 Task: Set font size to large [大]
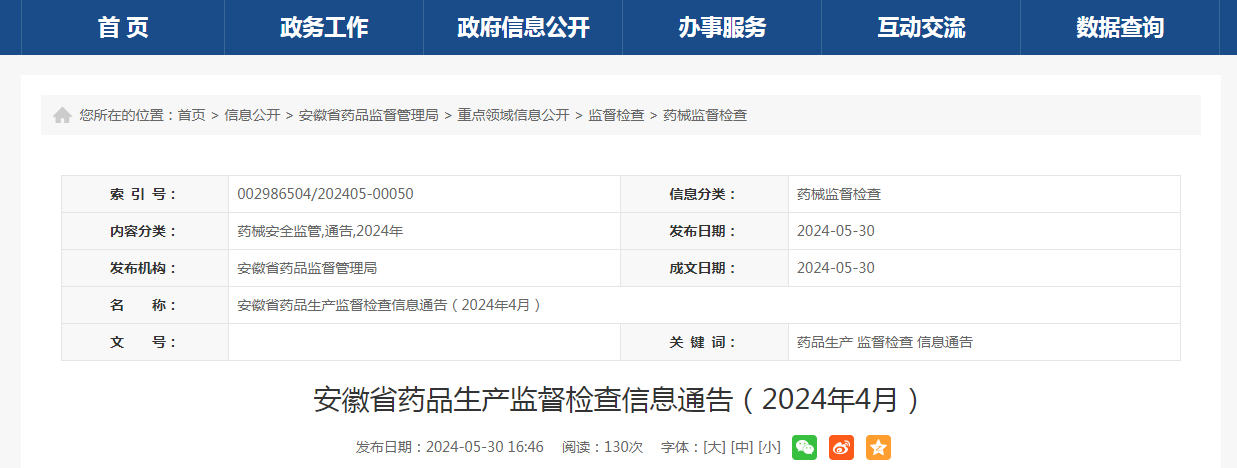click(715, 447)
